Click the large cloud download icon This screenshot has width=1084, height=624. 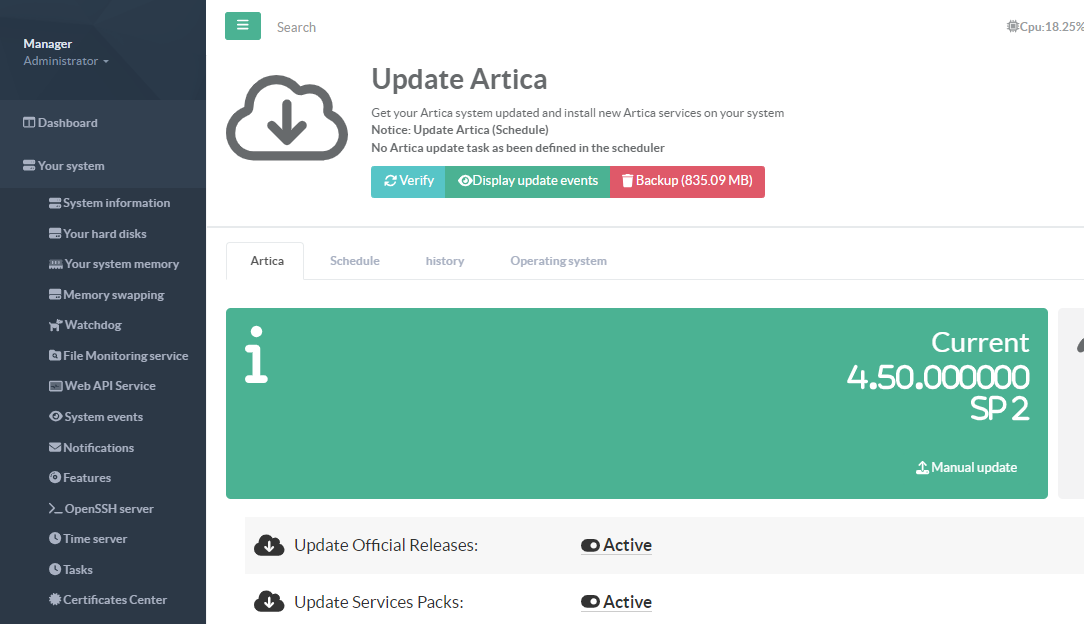287,113
